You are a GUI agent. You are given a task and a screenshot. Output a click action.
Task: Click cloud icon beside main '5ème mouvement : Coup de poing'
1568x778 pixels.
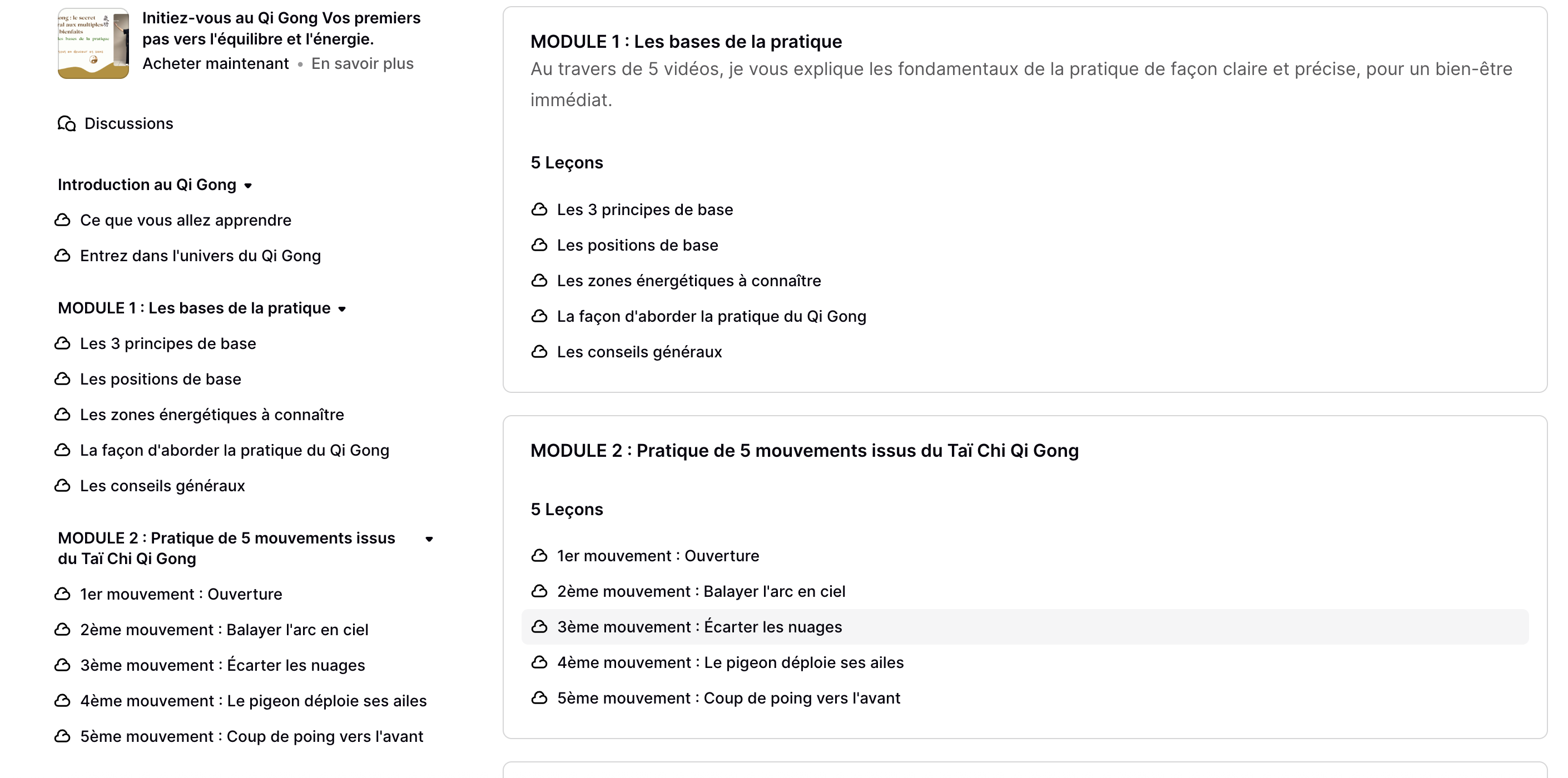coord(539,698)
